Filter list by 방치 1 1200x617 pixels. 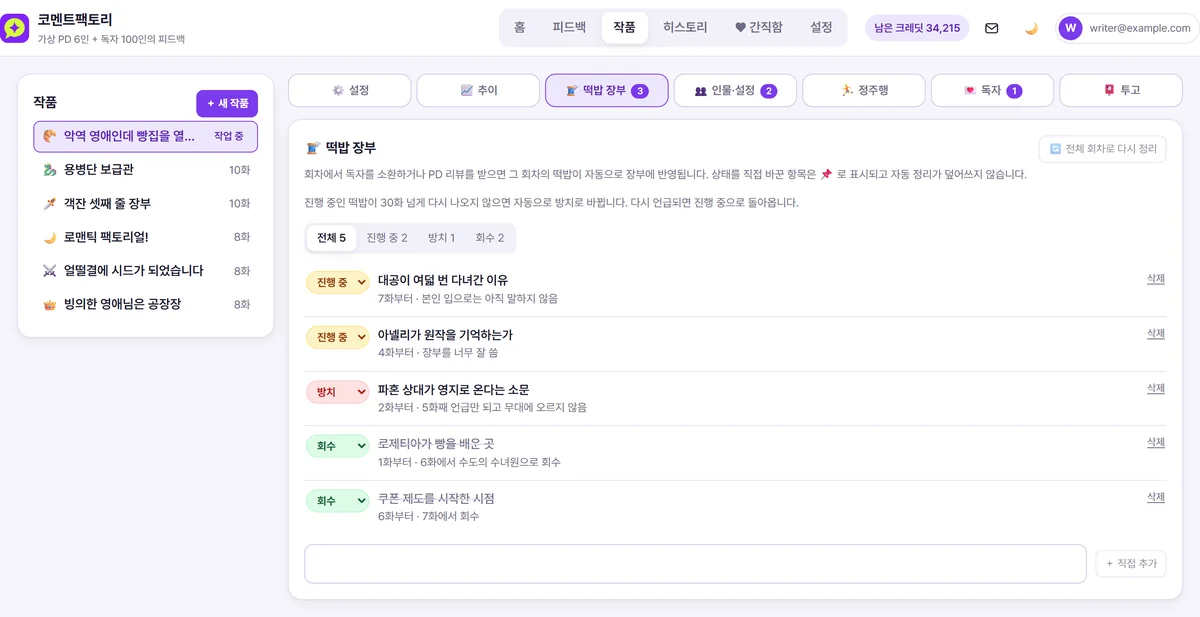(x=441, y=238)
